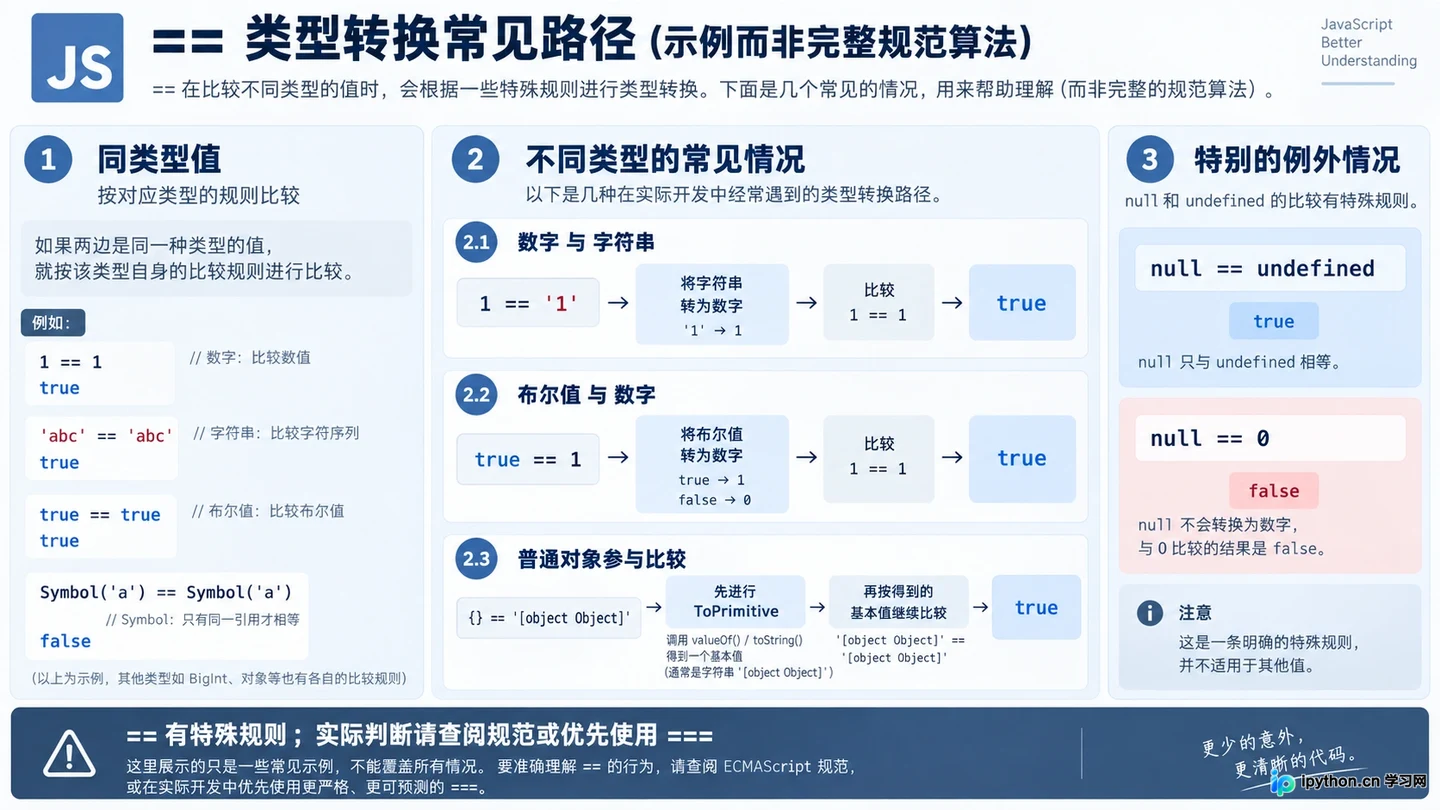Click the red false badge under "null == 0"
Viewport: 1440px width, 810px height.
[x=1273, y=491]
